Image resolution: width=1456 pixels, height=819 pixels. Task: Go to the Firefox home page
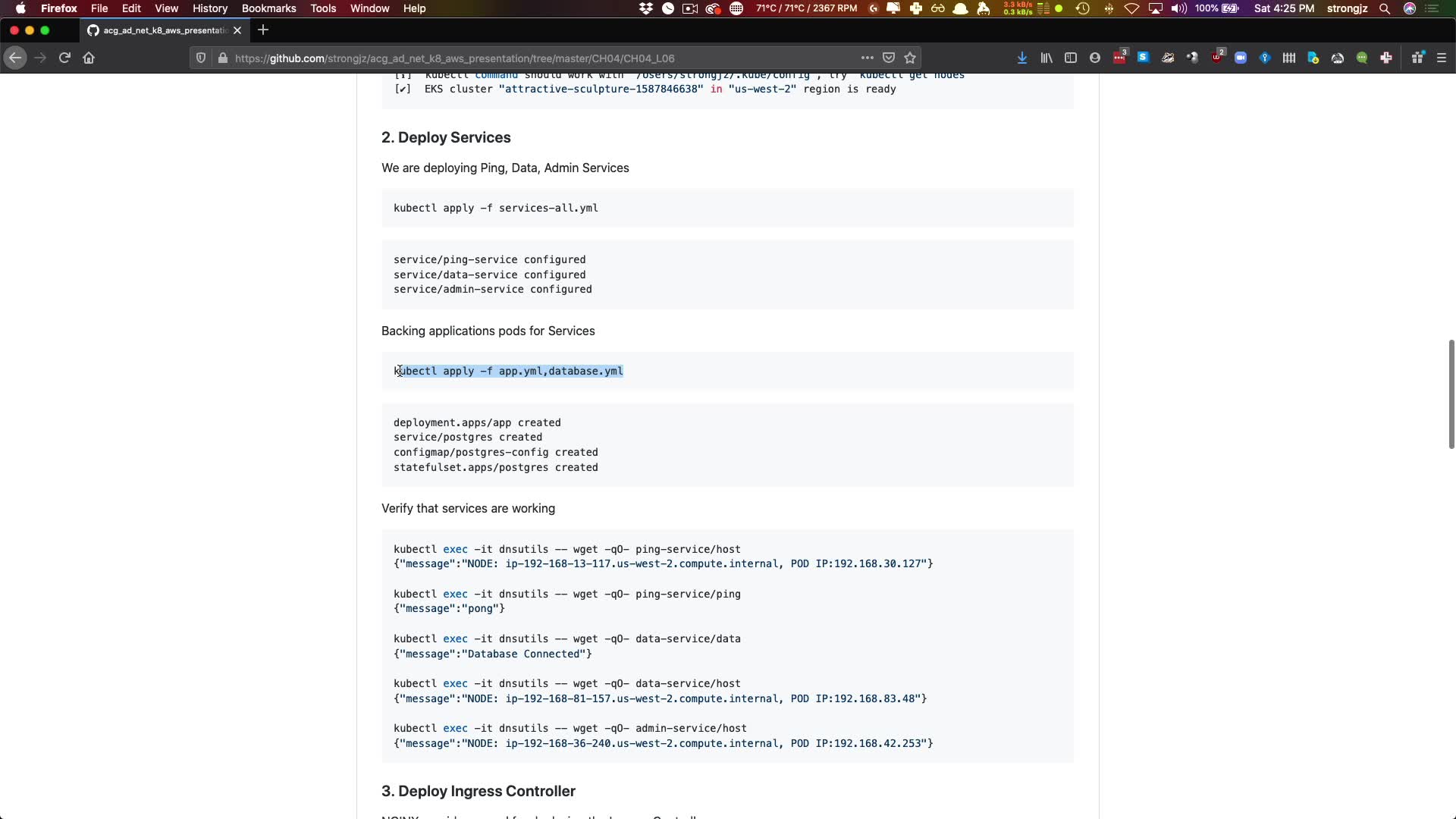click(x=89, y=58)
